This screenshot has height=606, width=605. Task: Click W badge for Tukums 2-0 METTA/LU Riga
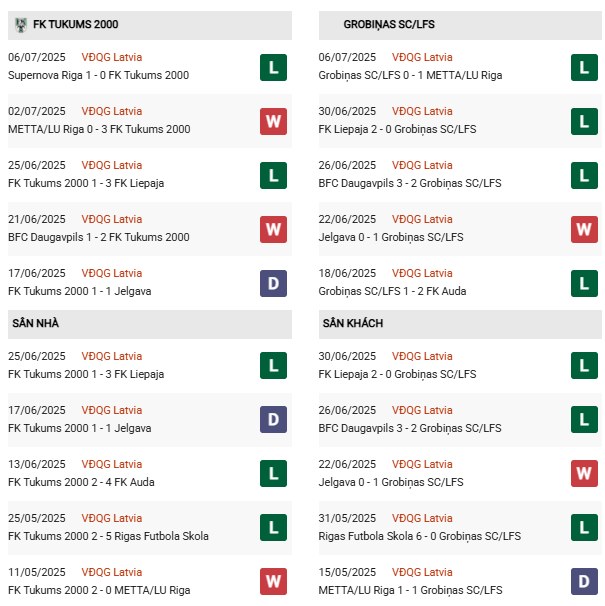[x=273, y=582]
